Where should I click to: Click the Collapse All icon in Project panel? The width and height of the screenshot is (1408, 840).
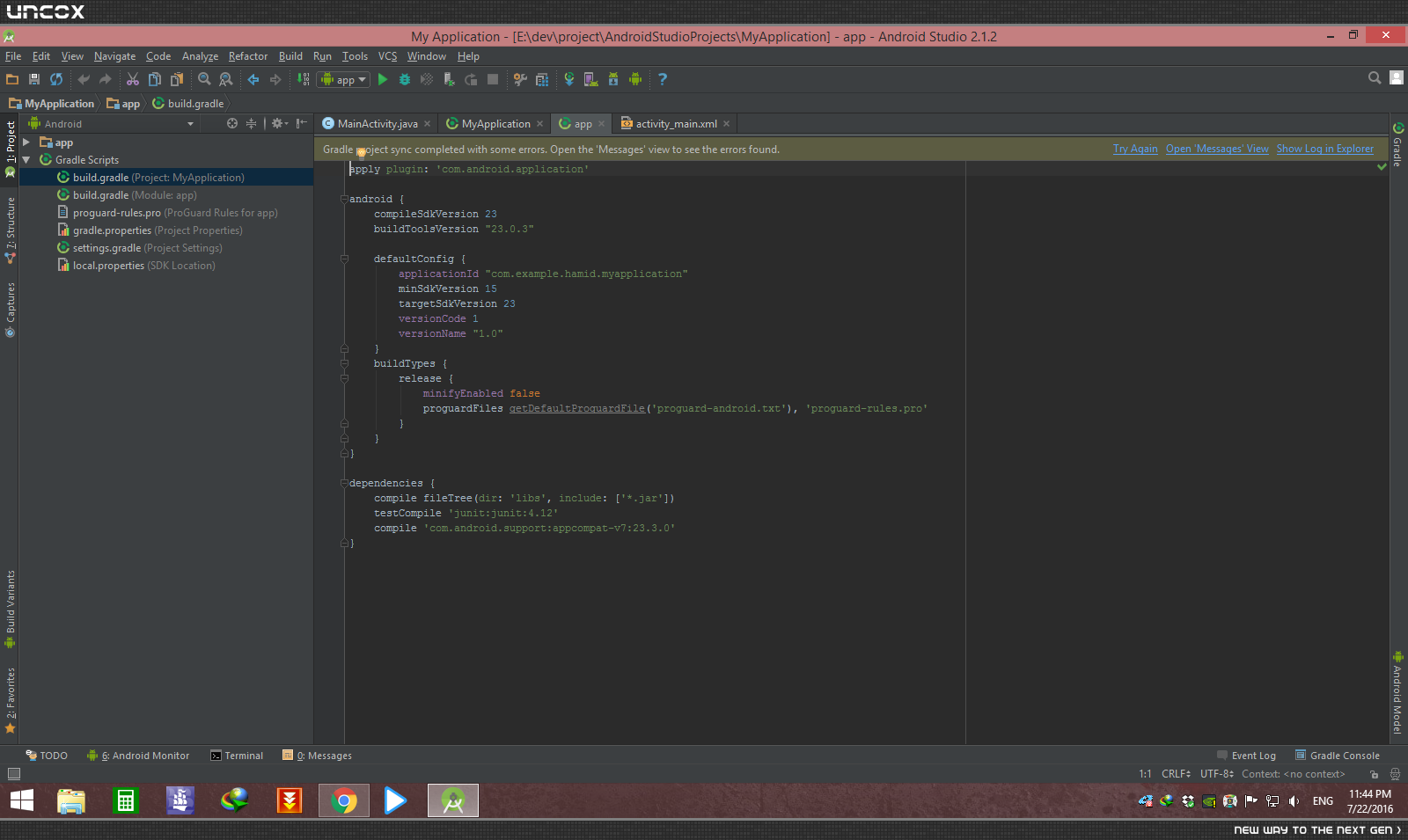251,124
